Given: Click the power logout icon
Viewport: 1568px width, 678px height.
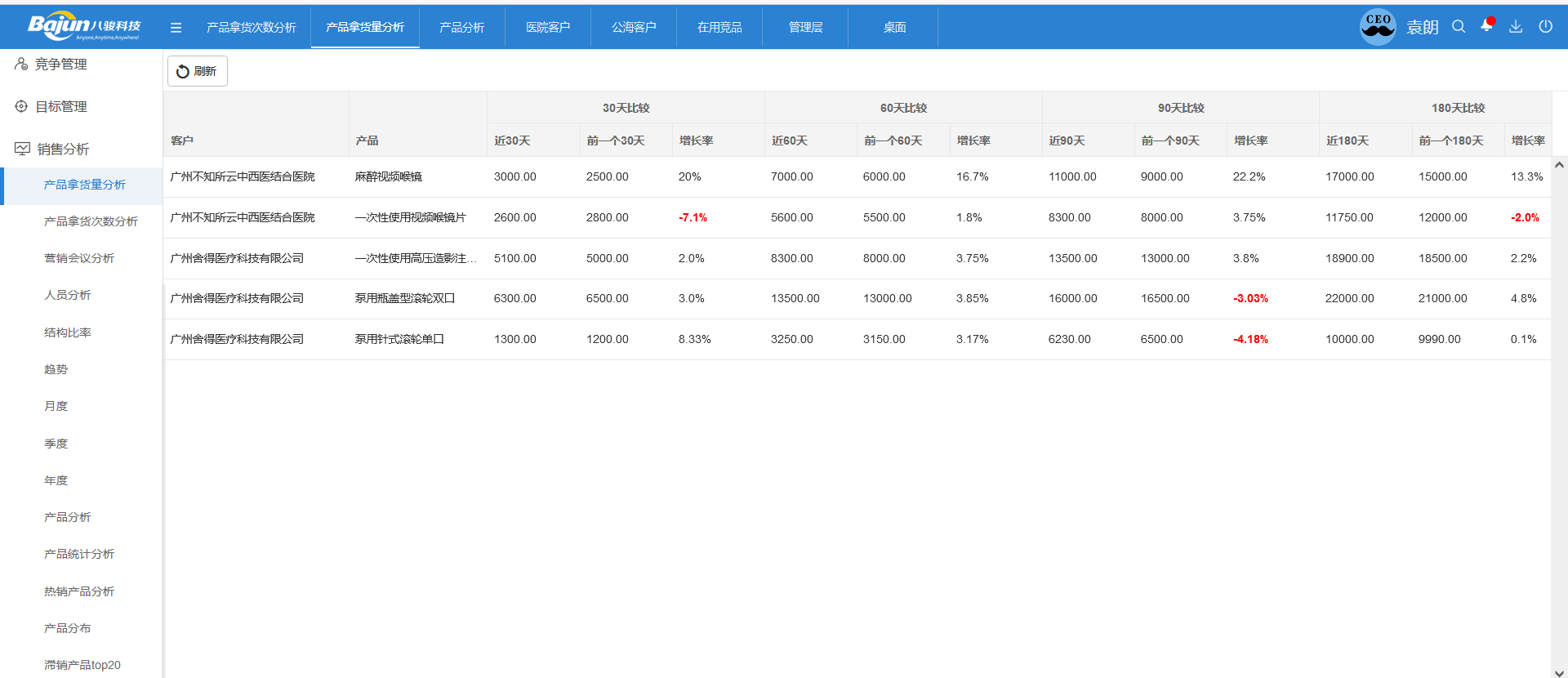Looking at the screenshot, I should click(x=1545, y=27).
